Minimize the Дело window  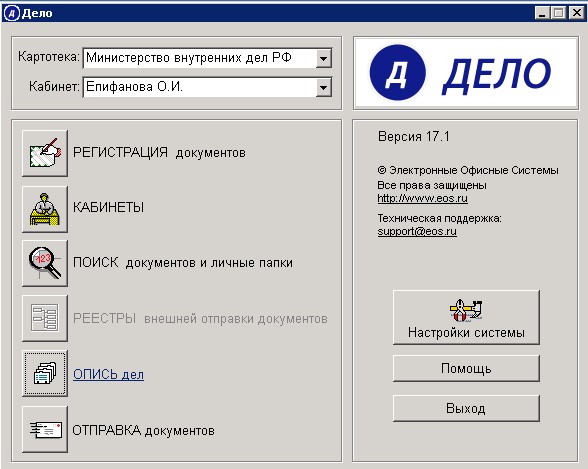[x=542, y=13]
